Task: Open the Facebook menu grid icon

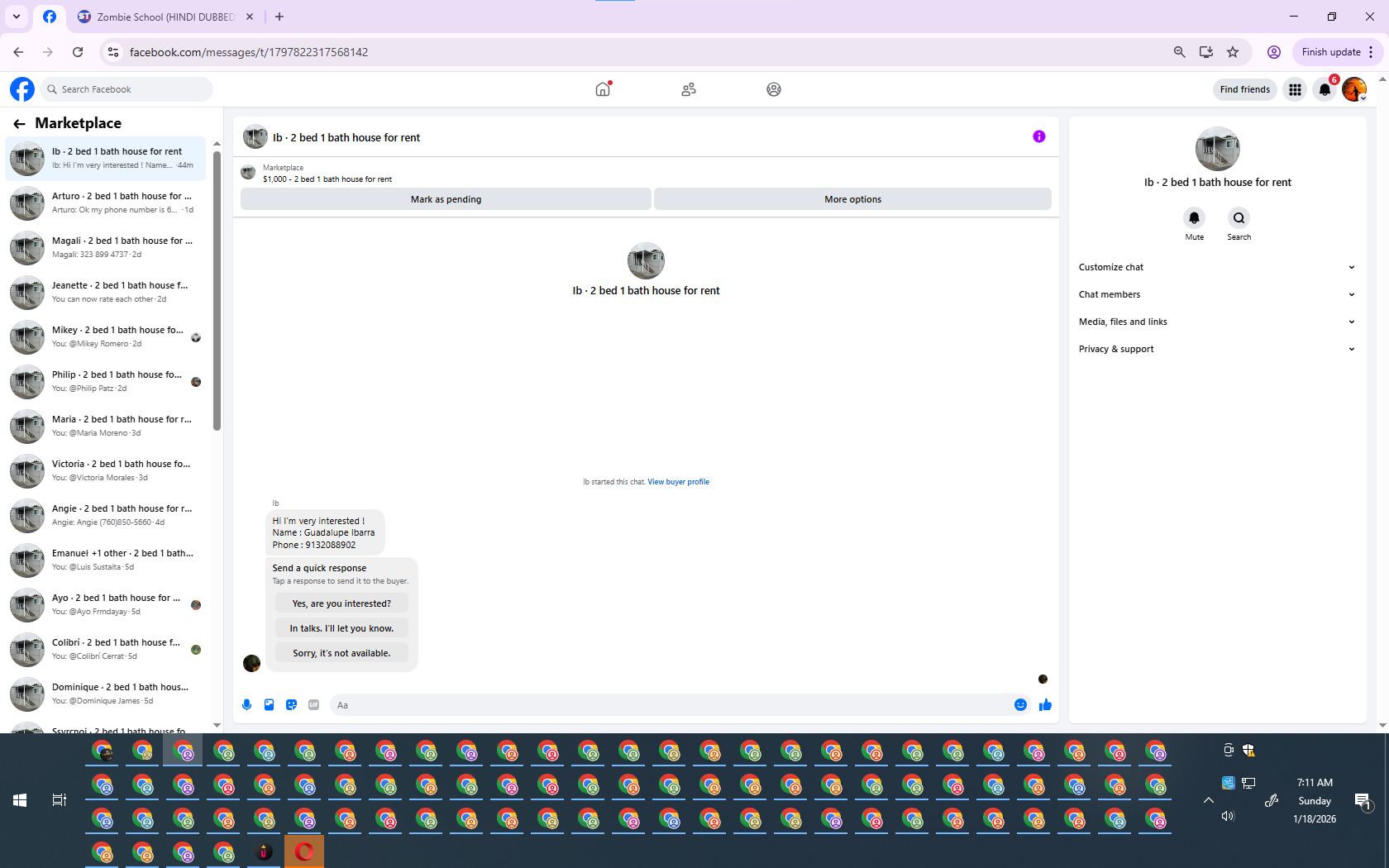Action: (1295, 89)
